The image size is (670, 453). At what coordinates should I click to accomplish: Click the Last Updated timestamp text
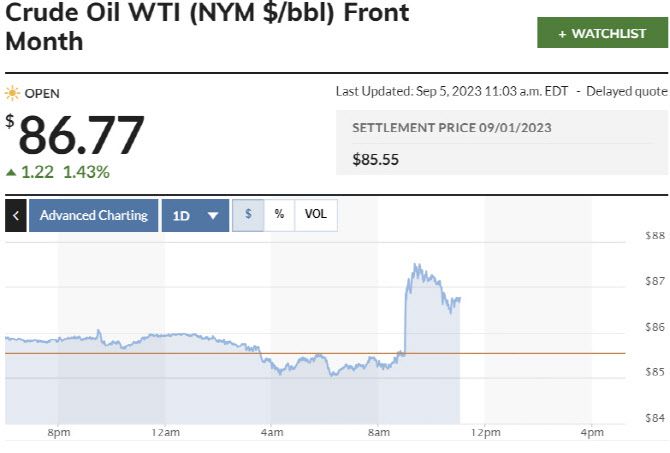(452, 91)
